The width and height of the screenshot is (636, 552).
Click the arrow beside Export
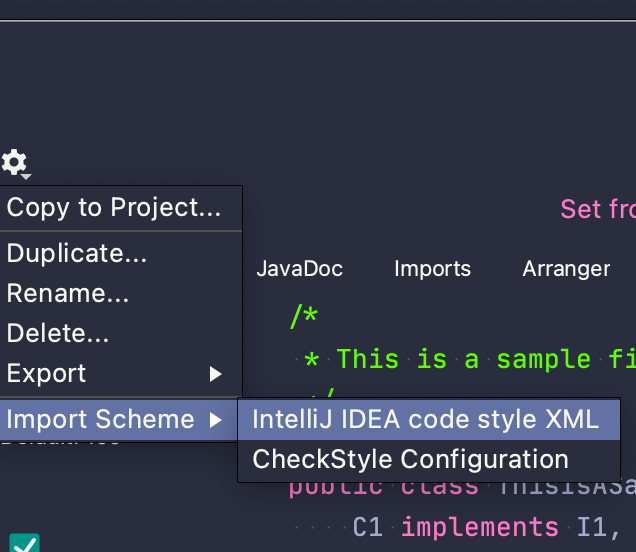pos(215,374)
